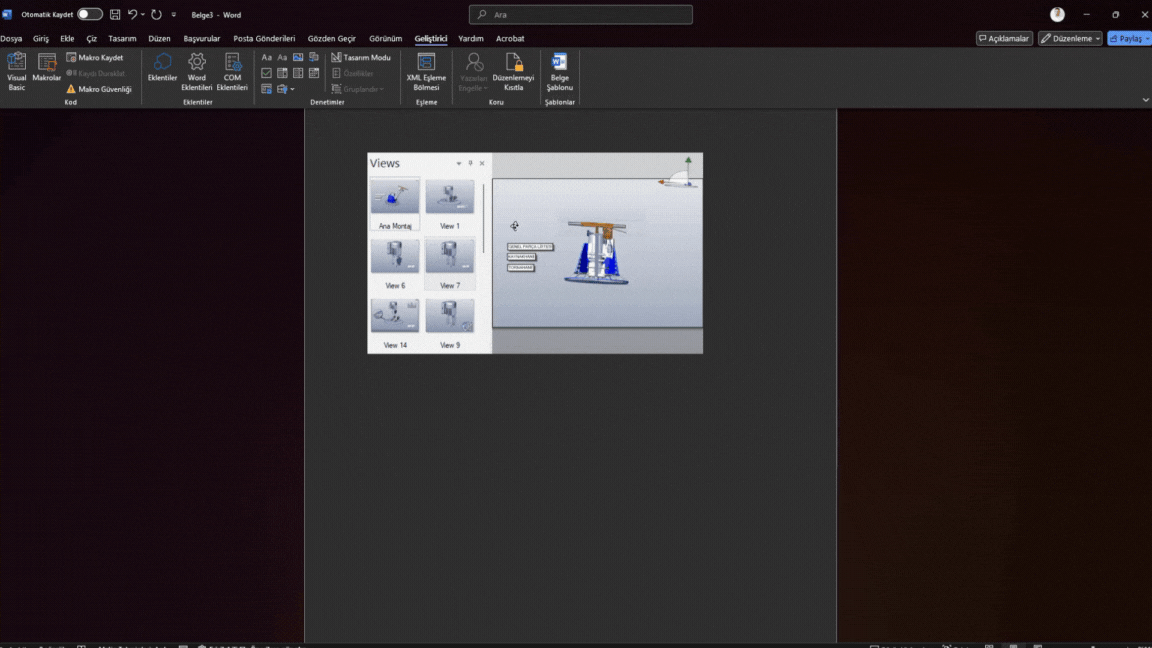1152x648 pixels.
Task: Insert a checkbox content control
Action: coord(266,73)
